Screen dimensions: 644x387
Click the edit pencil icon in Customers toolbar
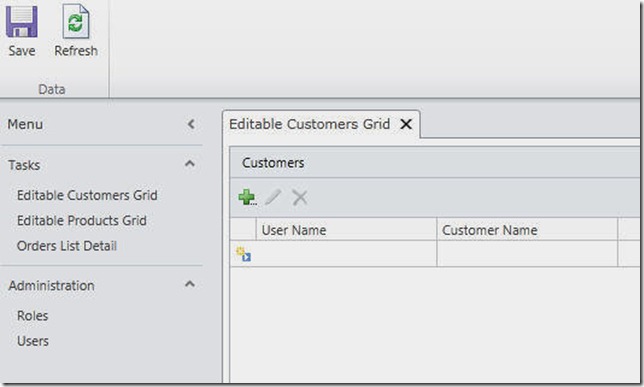point(273,197)
